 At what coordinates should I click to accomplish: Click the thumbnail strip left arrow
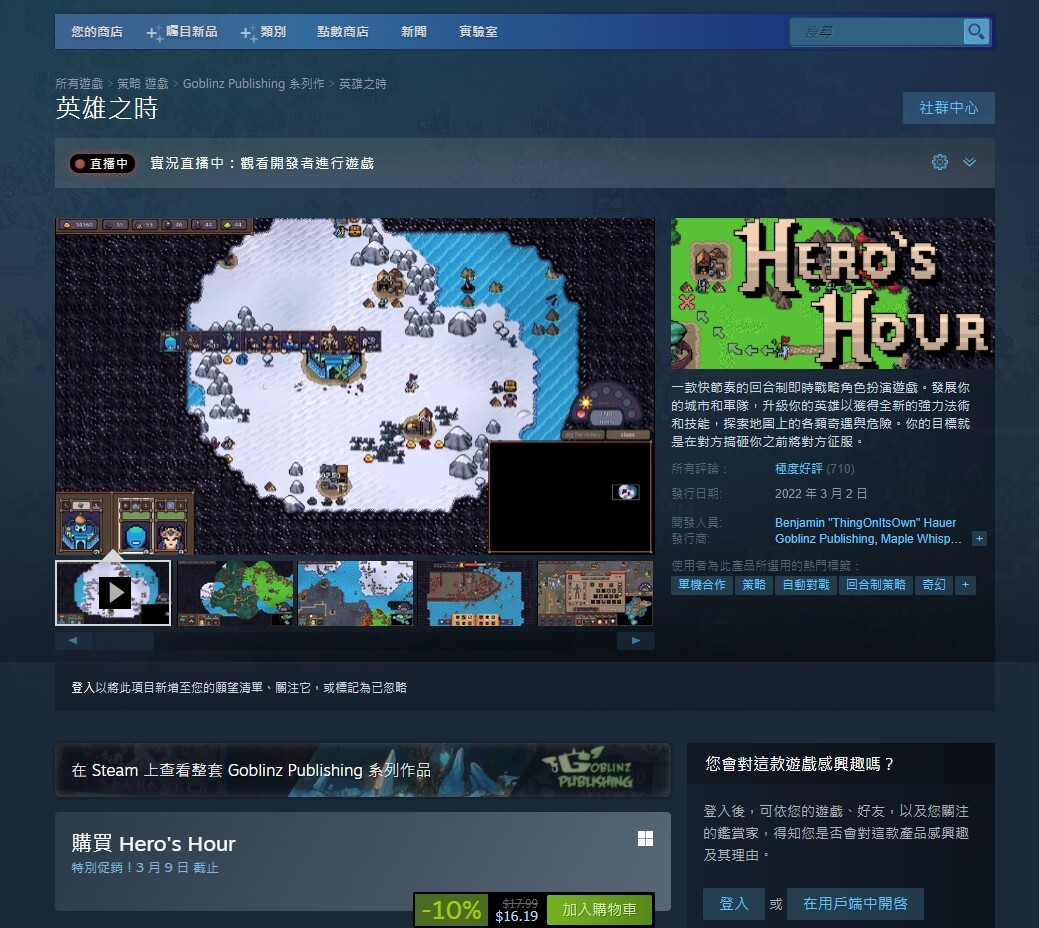click(x=73, y=640)
